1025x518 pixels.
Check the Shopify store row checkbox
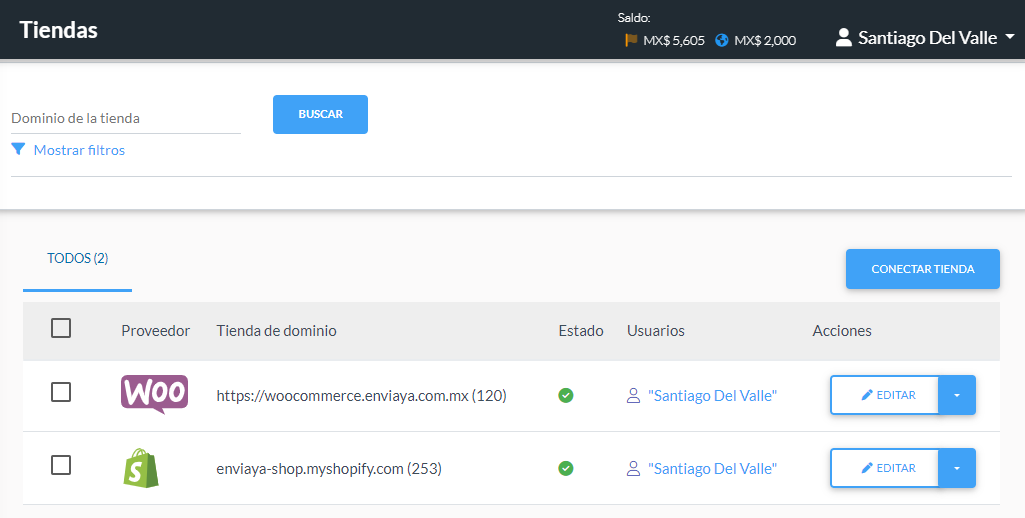(x=61, y=465)
